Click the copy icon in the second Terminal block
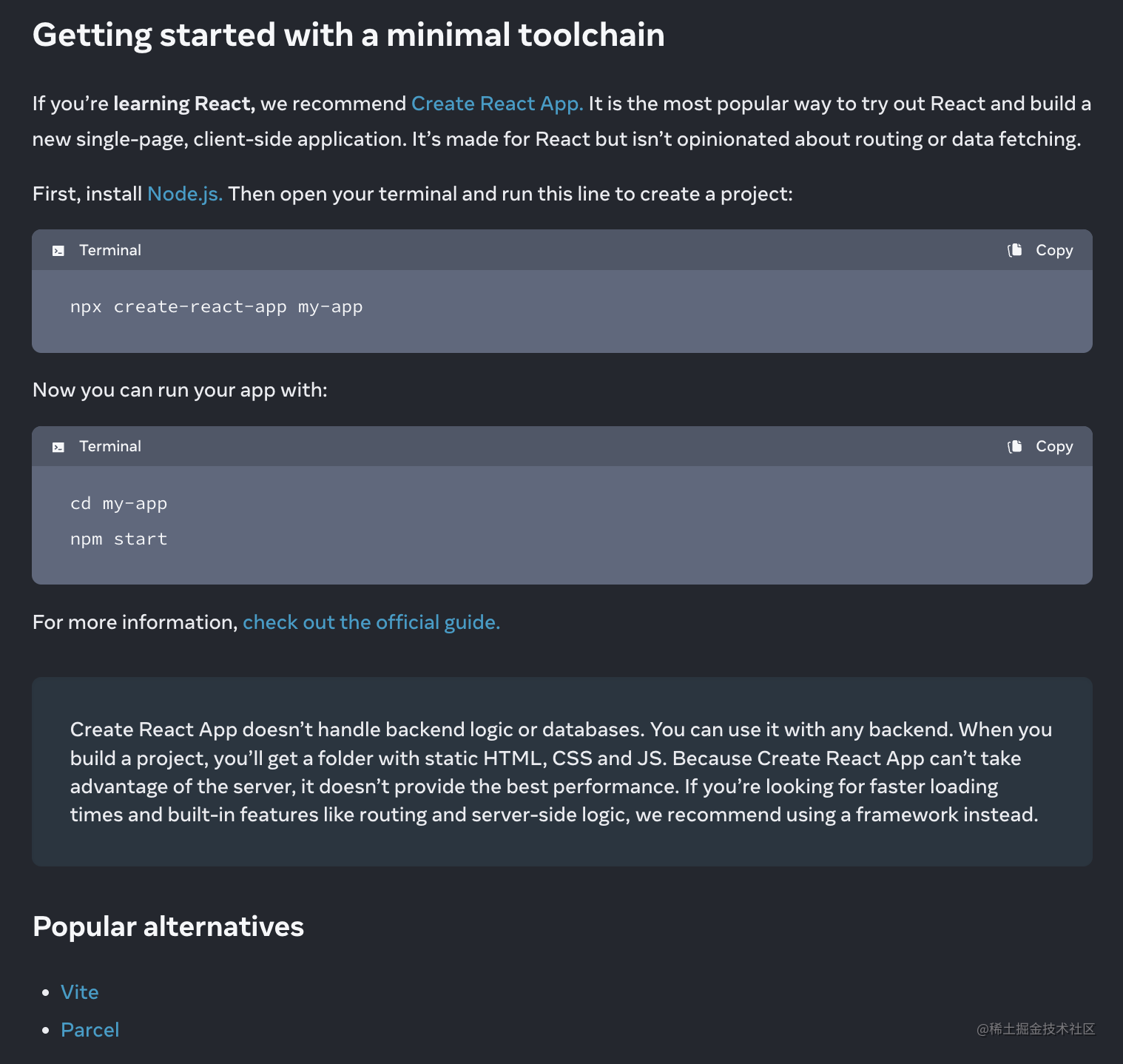Screen dimensions: 1123x1064 tap(1015, 446)
